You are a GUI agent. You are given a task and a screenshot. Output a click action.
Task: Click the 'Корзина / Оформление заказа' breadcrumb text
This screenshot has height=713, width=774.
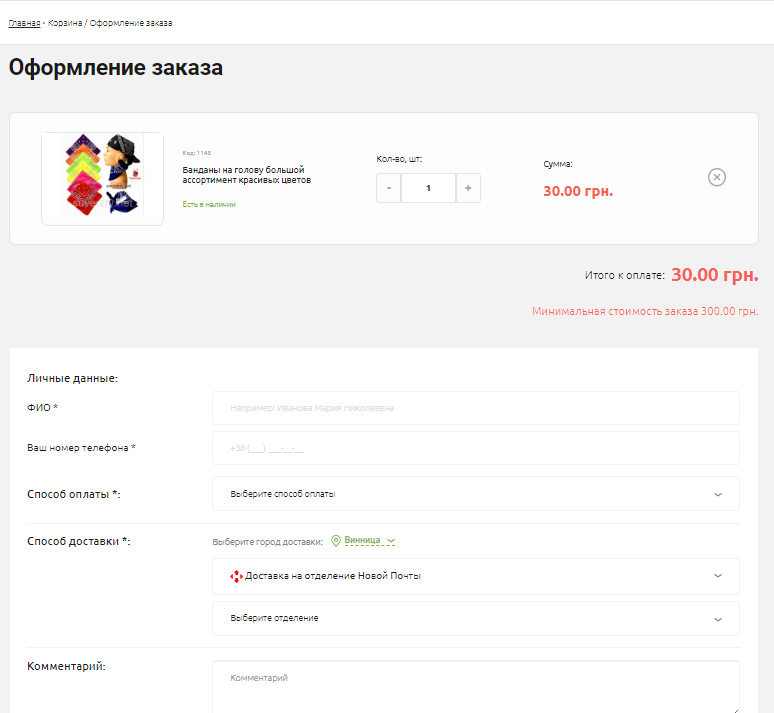click(x=110, y=23)
